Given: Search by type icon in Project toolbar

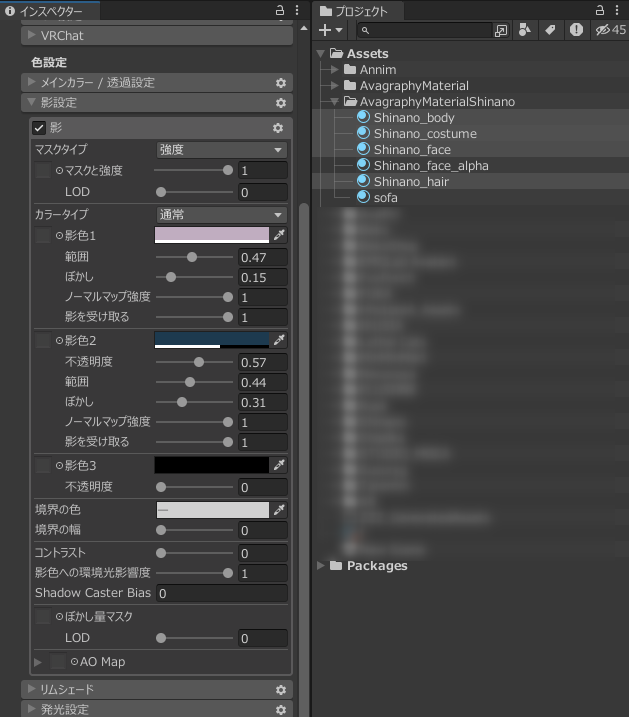Looking at the screenshot, I should pyautogui.click(x=525, y=30).
